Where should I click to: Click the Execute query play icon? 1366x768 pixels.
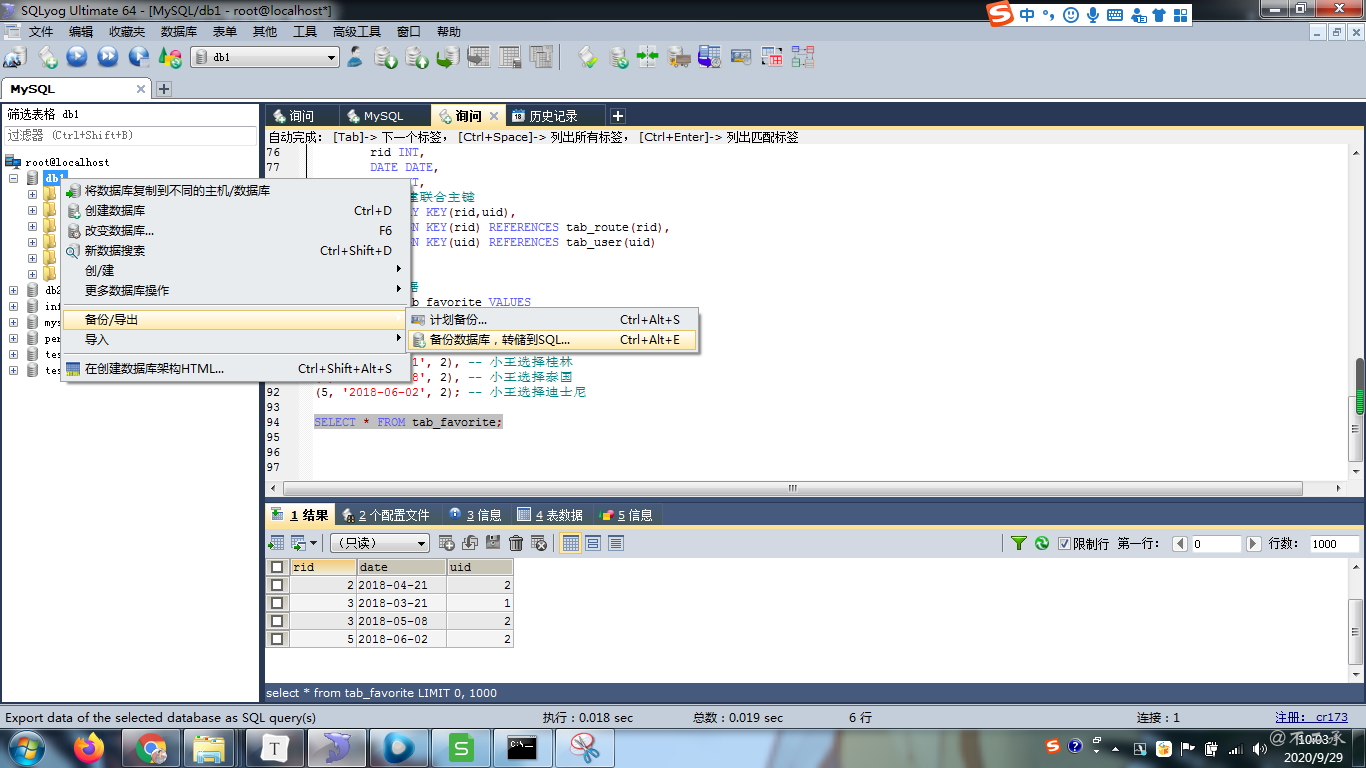pos(77,58)
